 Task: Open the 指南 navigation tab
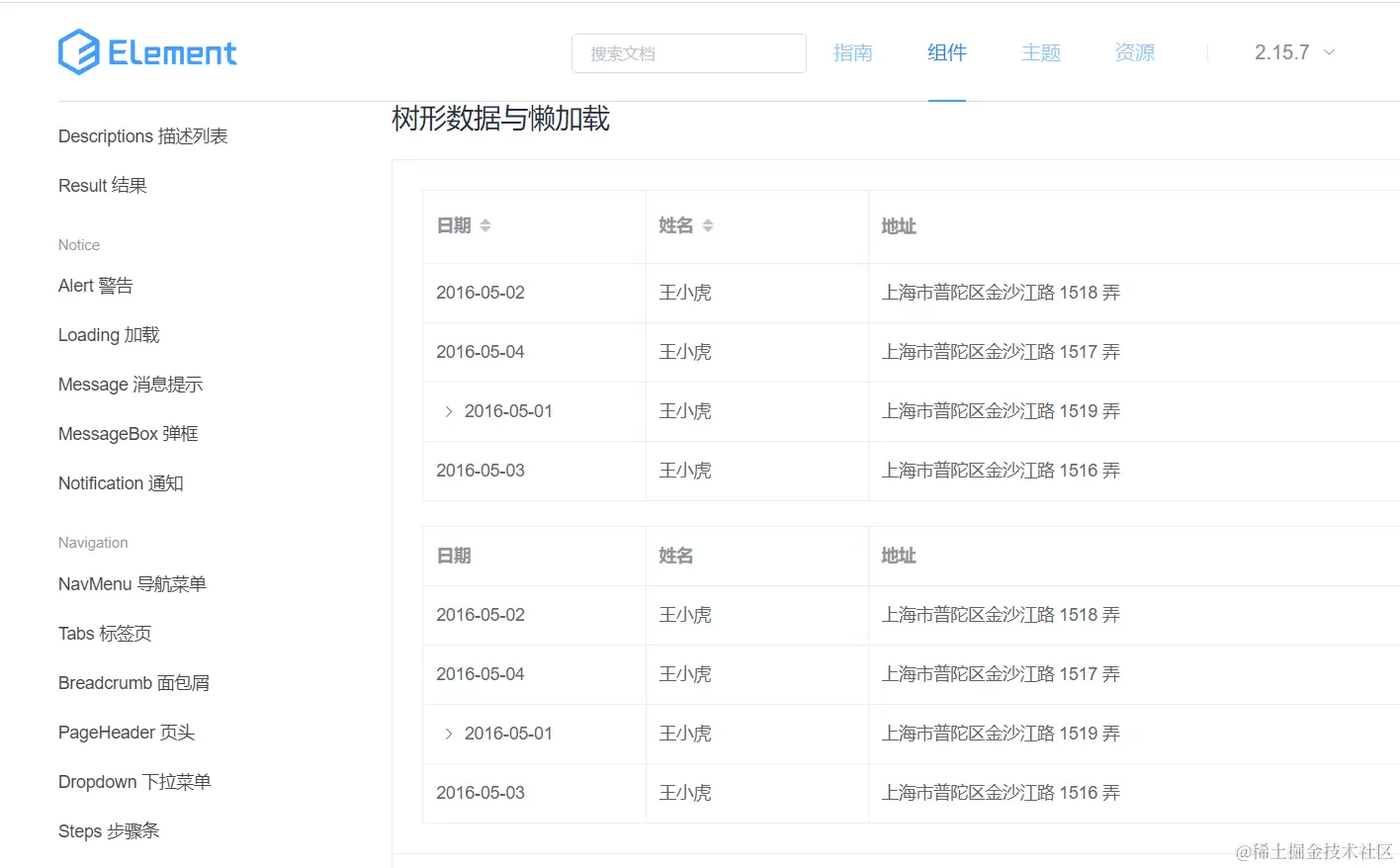point(852,52)
